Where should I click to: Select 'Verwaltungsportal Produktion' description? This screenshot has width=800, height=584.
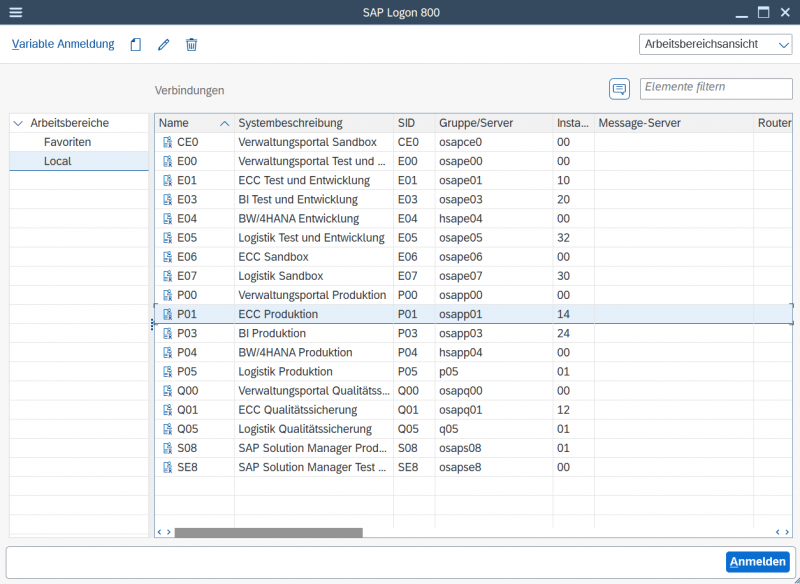coord(312,295)
